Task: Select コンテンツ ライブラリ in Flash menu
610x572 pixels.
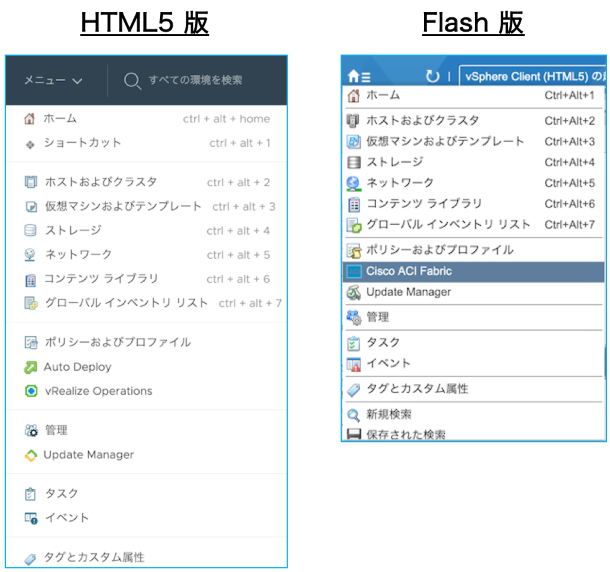Action: click(473, 204)
